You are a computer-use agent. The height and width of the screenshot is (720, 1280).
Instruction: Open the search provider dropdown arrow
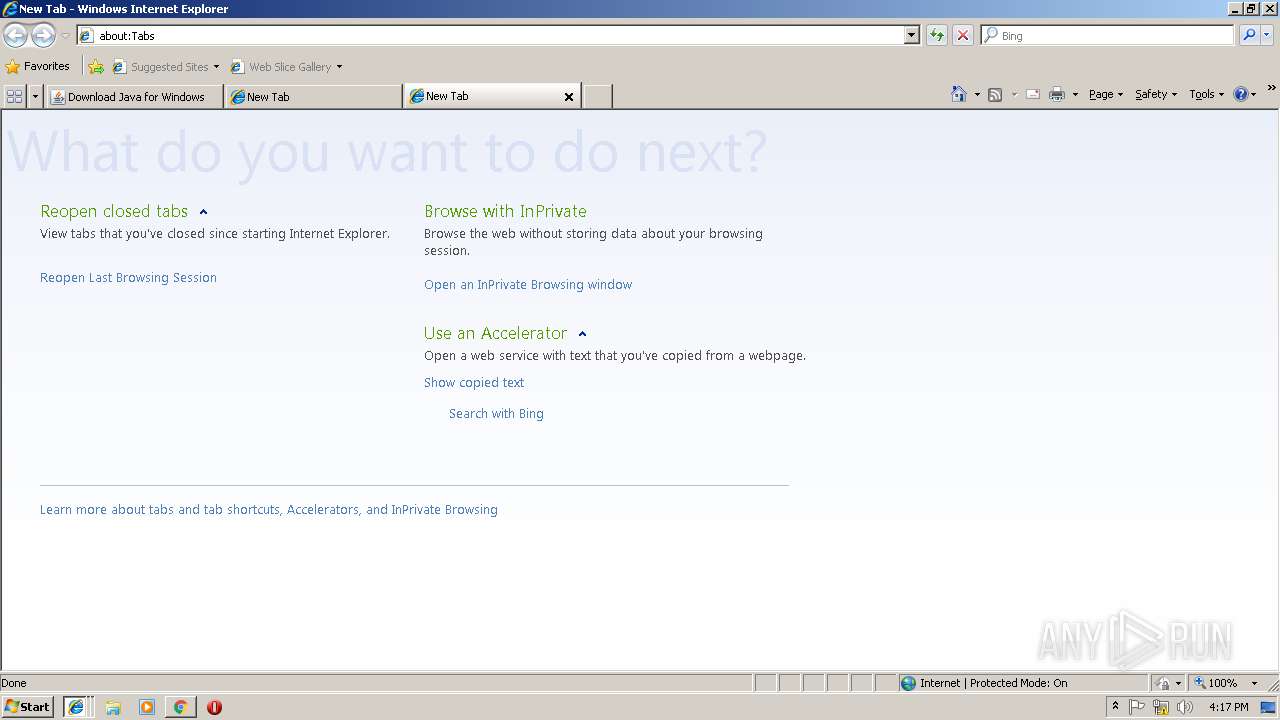point(1266,35)
